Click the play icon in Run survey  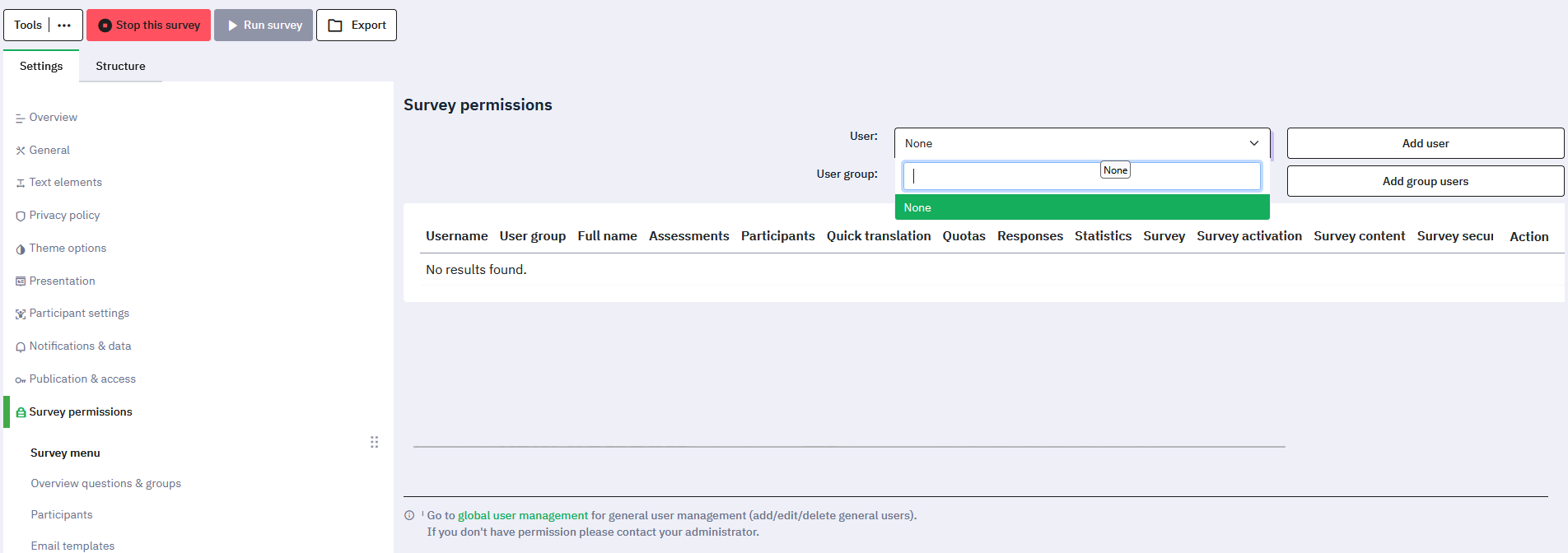point(232,26)
